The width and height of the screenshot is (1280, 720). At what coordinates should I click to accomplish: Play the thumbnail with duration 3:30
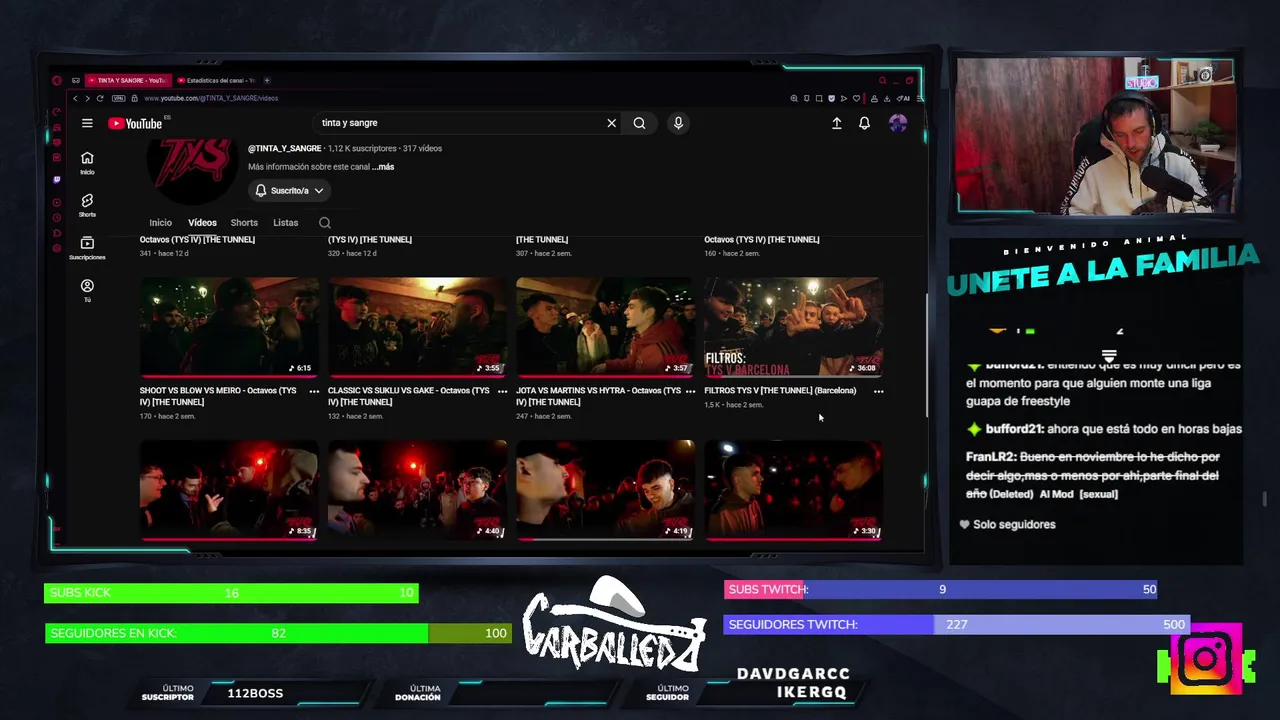793,490
